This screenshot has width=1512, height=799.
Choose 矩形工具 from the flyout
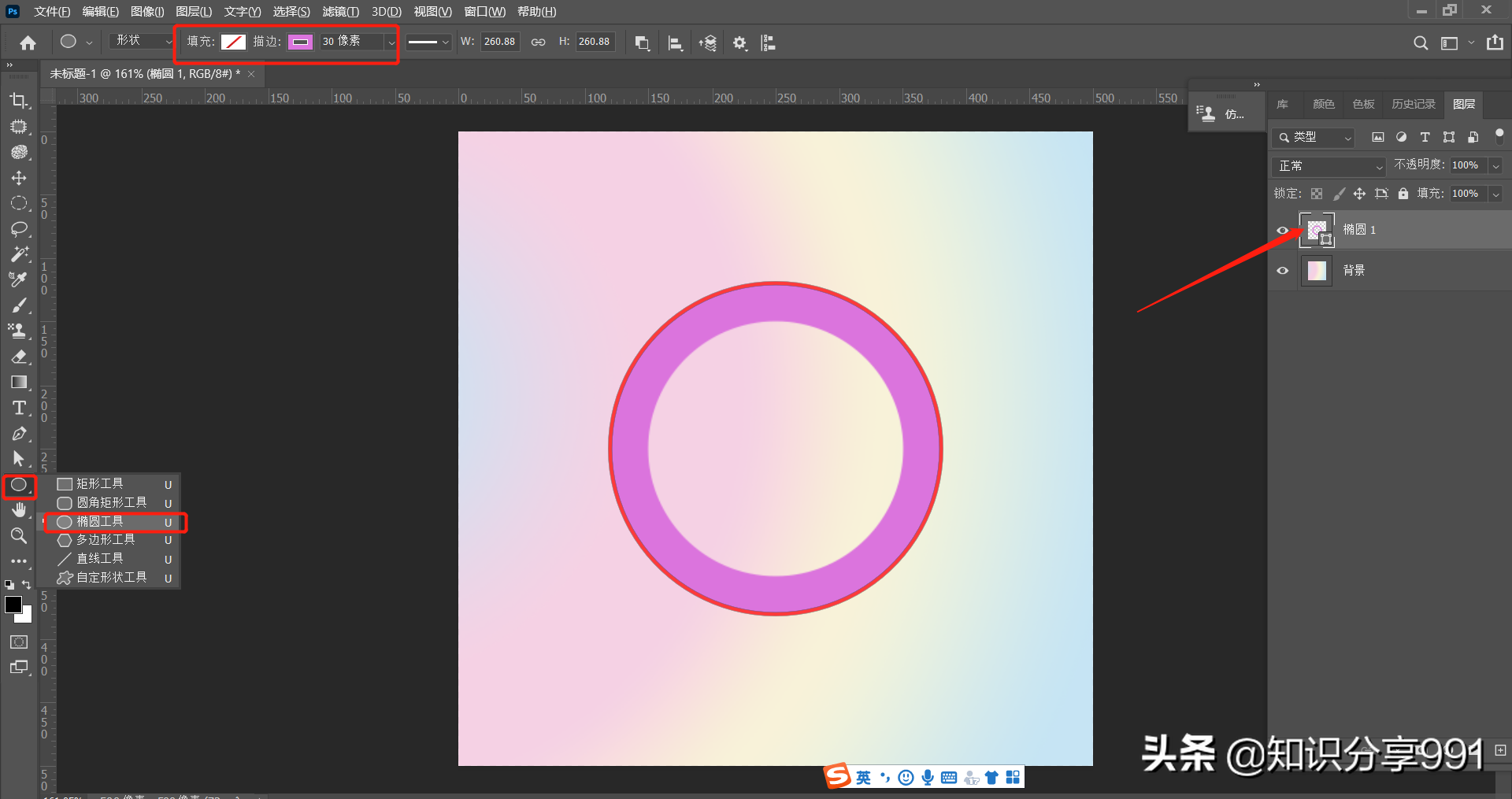coord(100,484)
